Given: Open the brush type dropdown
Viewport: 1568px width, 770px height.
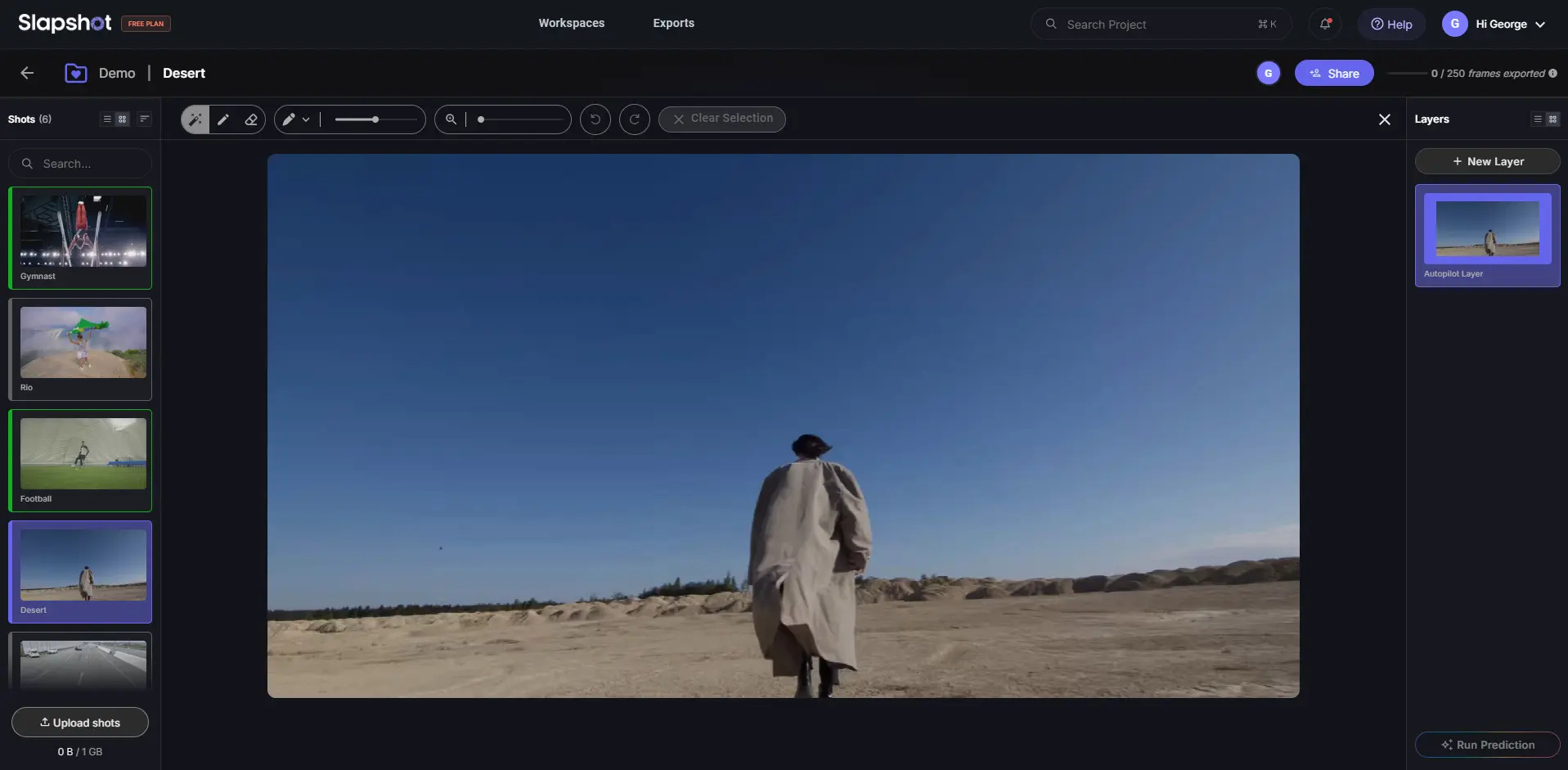Looking at the screenshot, I should [296, 119].
